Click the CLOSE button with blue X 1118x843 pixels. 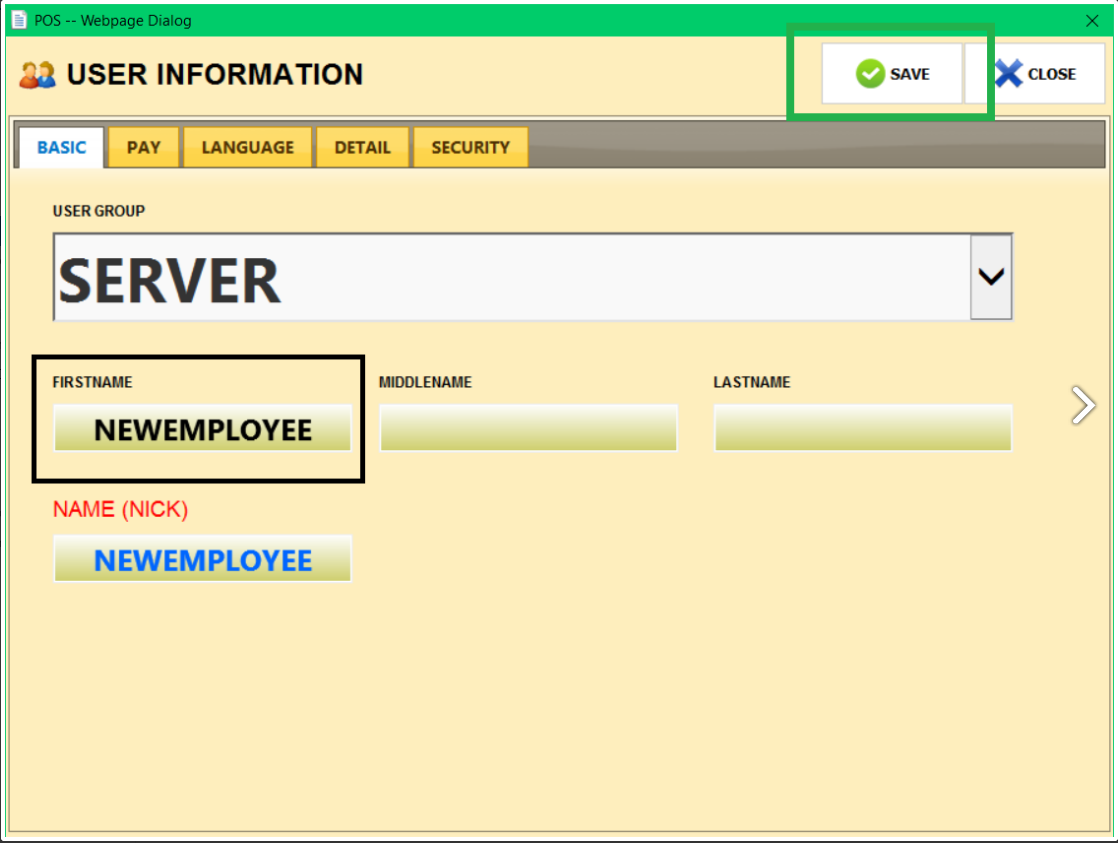(x=1035, y=73)
